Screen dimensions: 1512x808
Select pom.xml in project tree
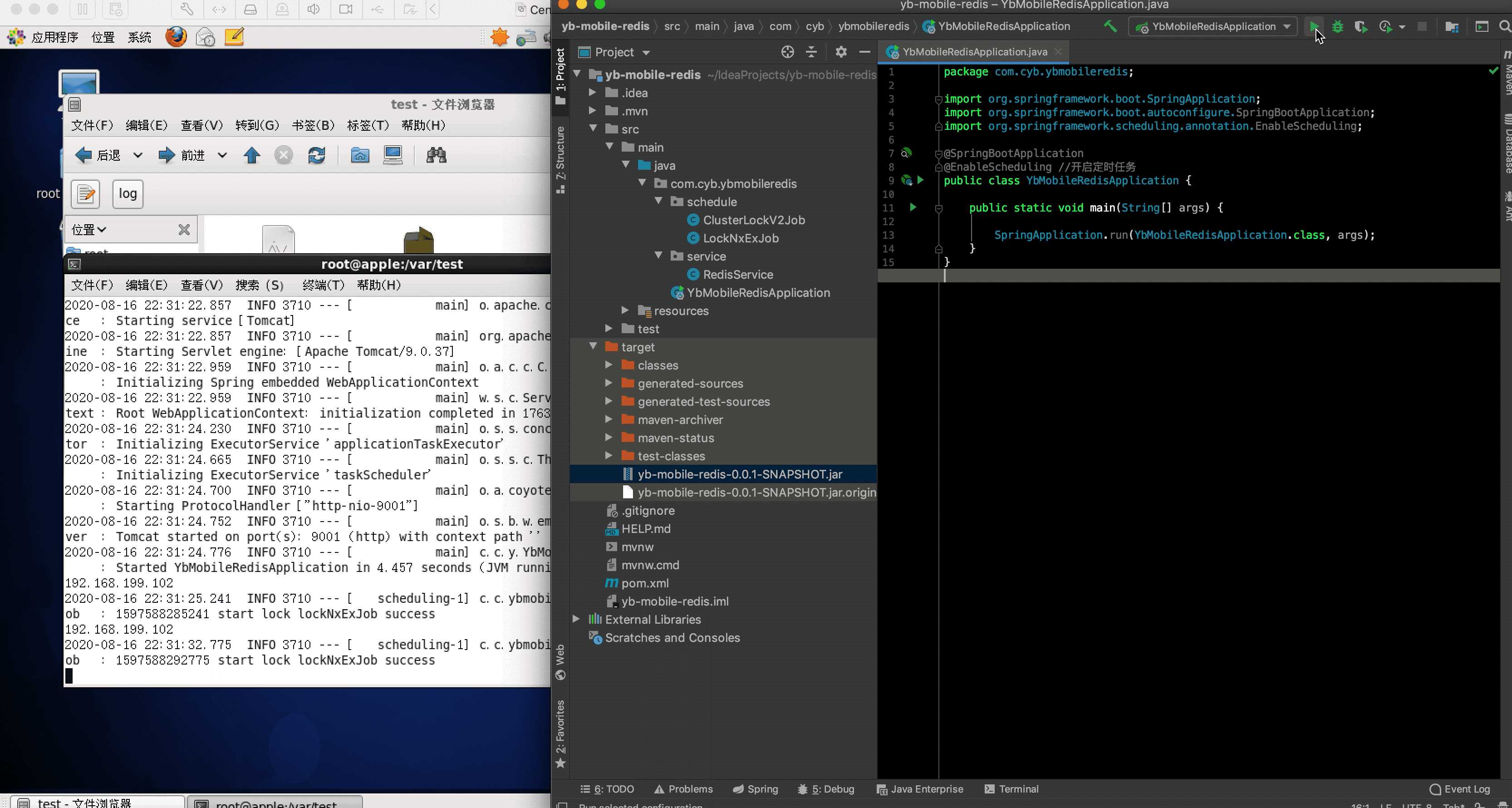[x=644, y=582]
